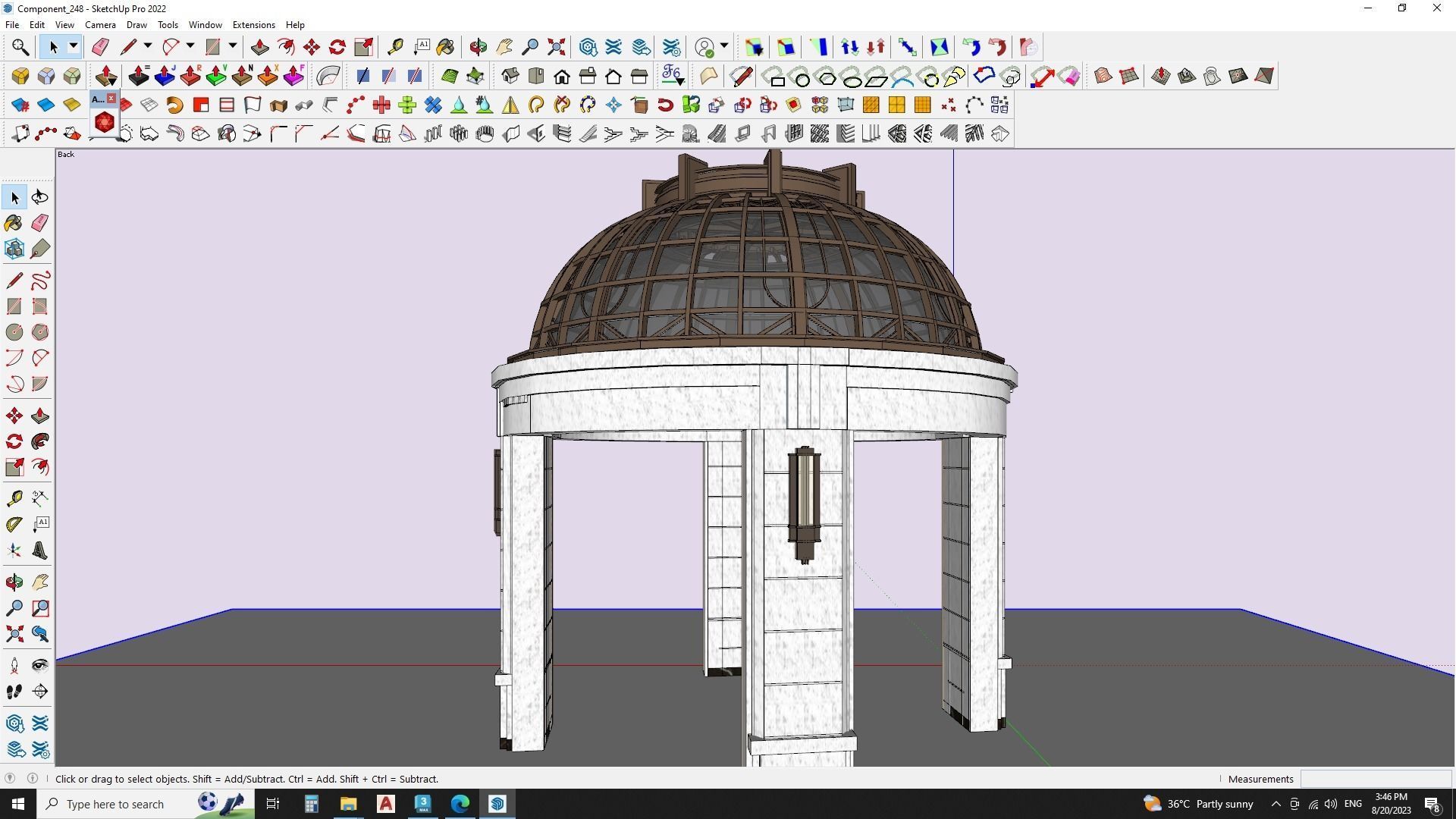The height and width of the screenshot is (819, 1456).
Task: Select the Polygon tool in left panel
Action: [x=40, y=332]
